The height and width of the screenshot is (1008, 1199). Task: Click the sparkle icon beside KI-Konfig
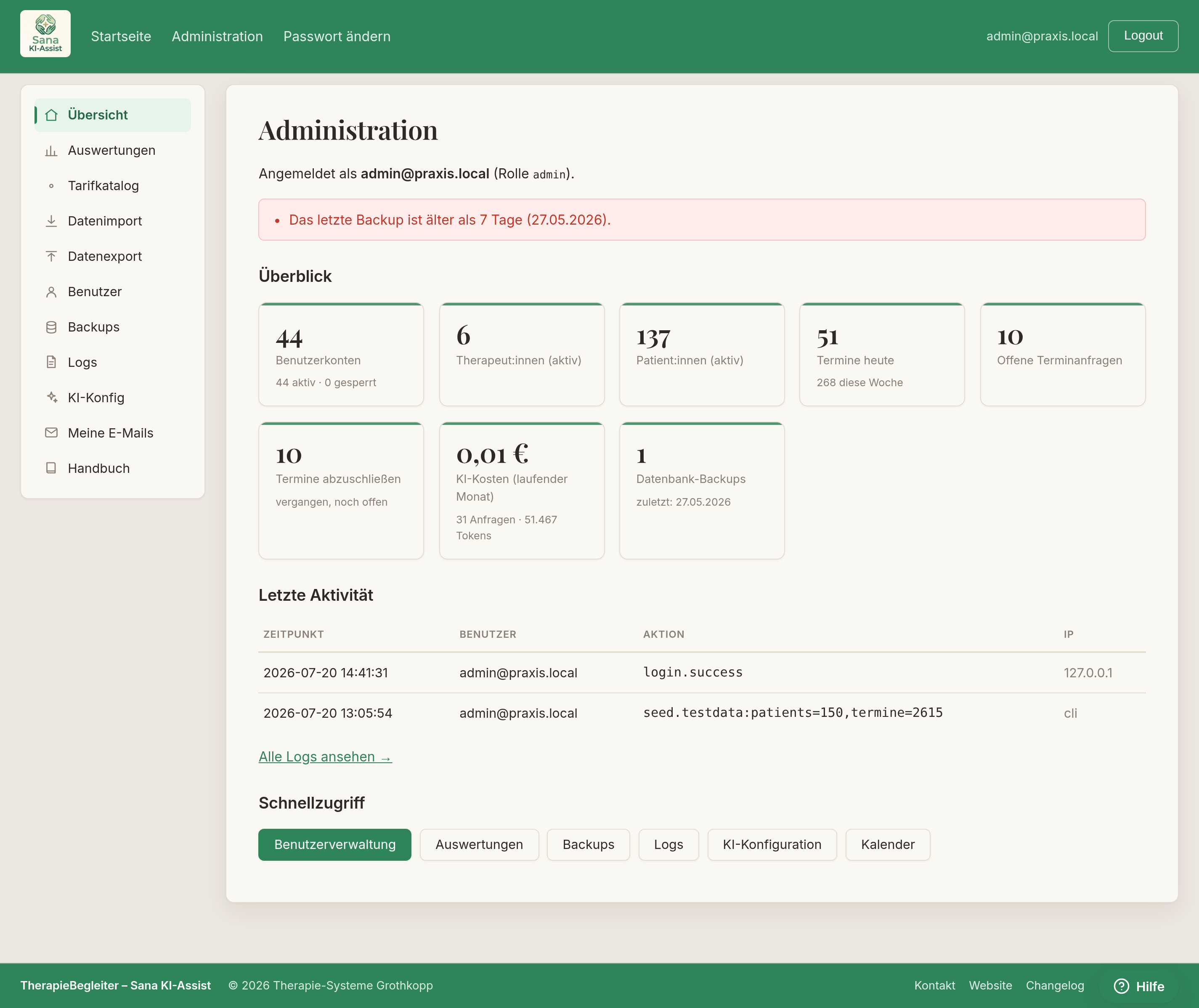[51, 398]
